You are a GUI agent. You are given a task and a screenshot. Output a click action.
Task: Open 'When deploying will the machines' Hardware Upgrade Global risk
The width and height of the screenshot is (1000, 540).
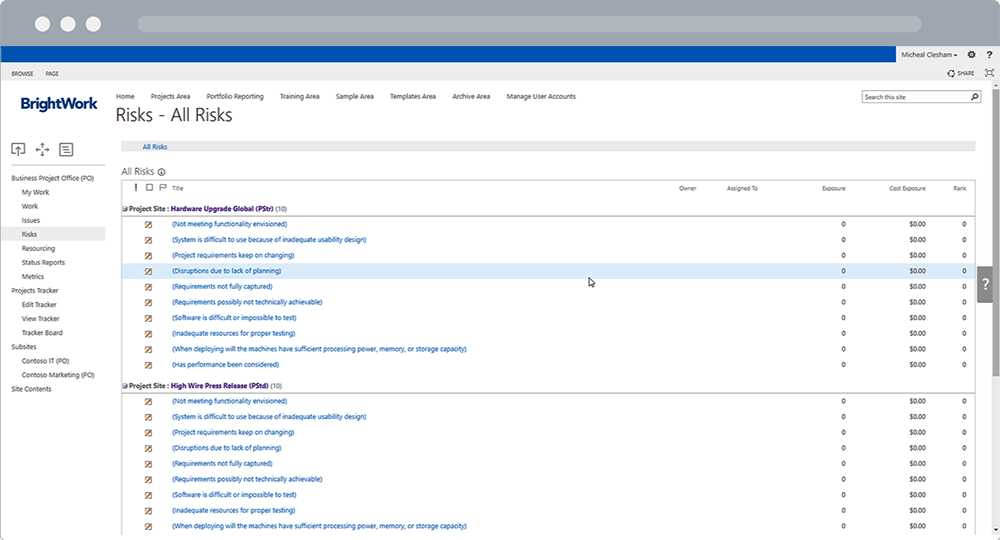[x=319, y=349]
